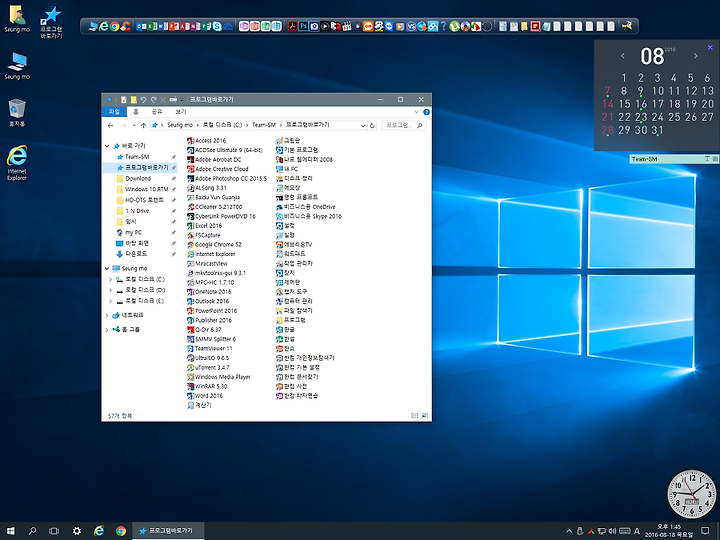
Task: Select WinRAR 5.30 shortcut
Action: (x=207, y=386)
